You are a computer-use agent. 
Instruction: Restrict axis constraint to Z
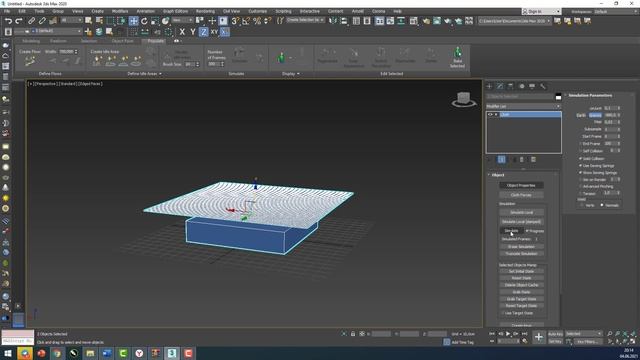(203, 32)
